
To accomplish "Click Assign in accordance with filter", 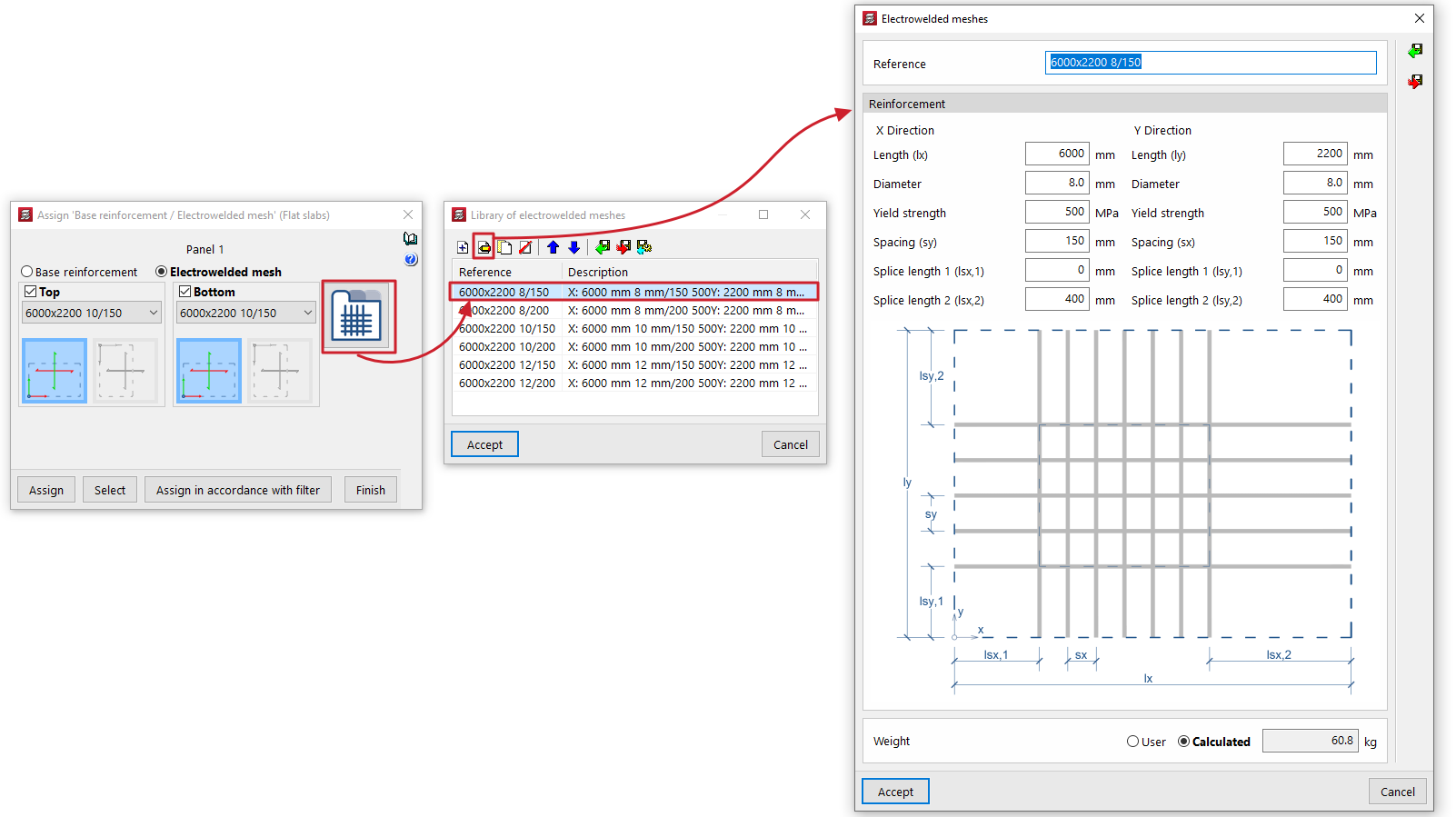I will point(238,490).
